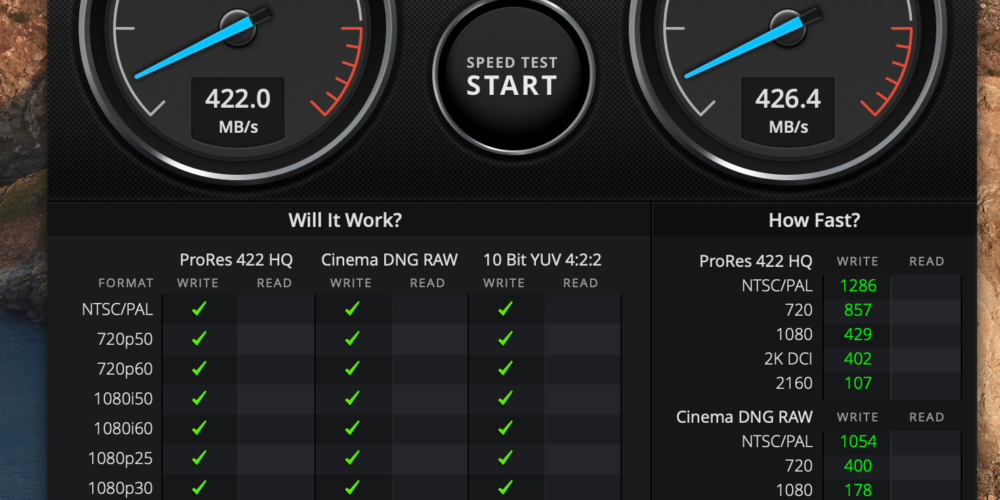Click the 2K DCI row label
This screenshot has width=1000, height=500.
click(788, 360)
